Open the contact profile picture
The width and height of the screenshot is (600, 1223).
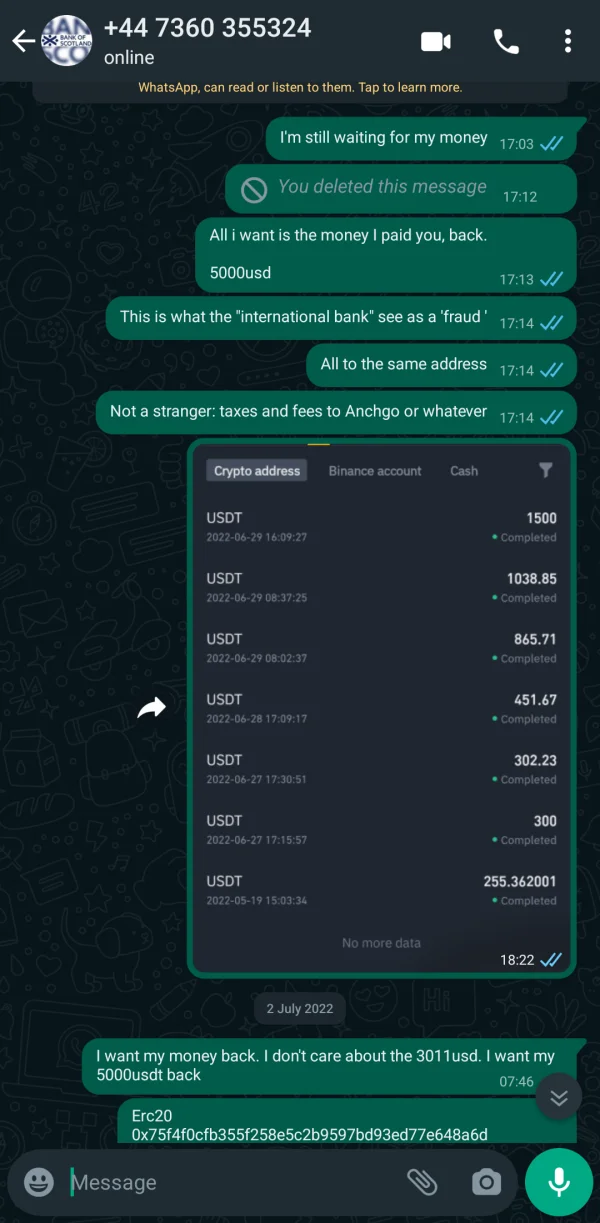[x=67, y=41]
